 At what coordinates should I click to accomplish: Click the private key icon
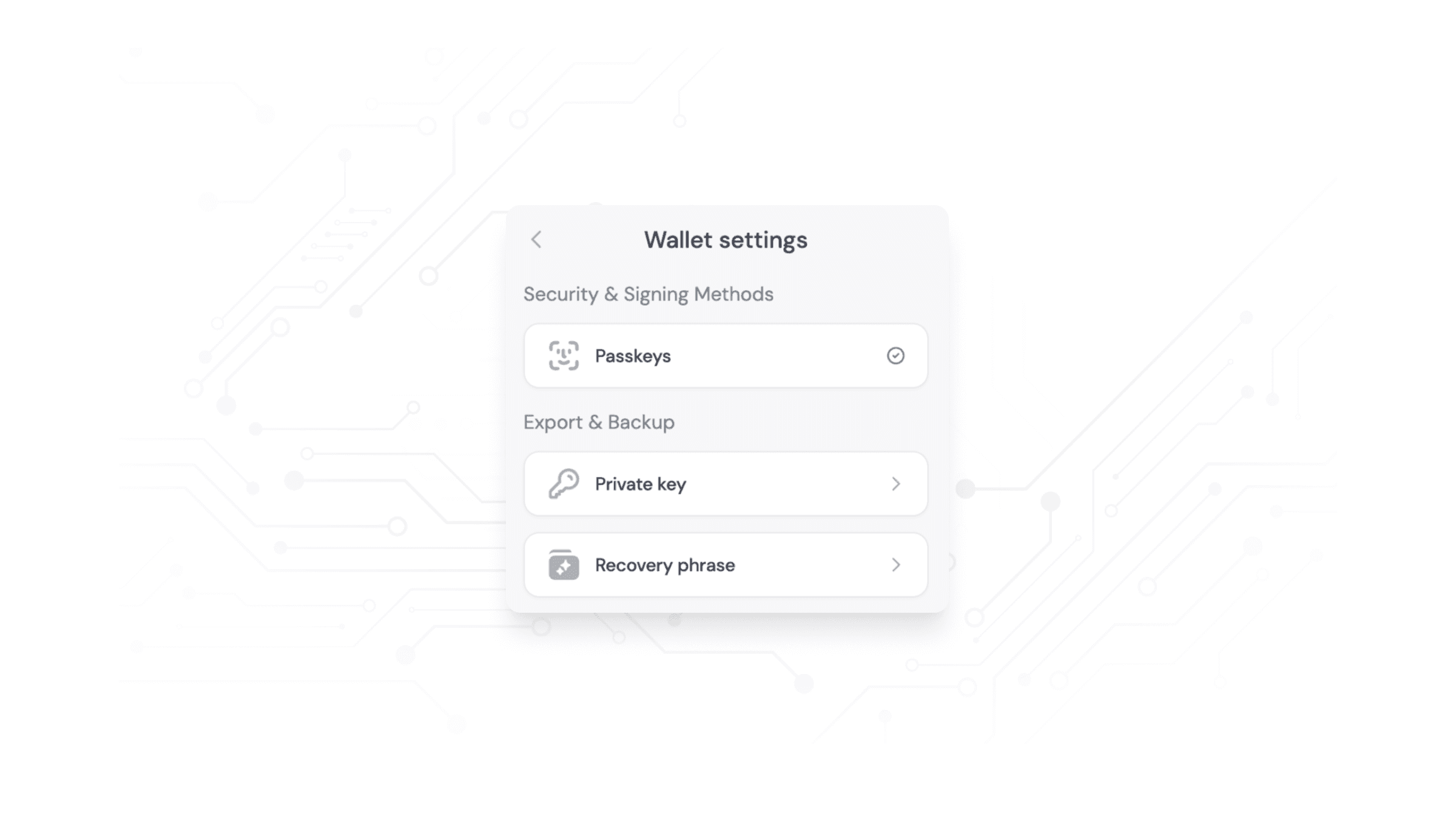[563, 483]
